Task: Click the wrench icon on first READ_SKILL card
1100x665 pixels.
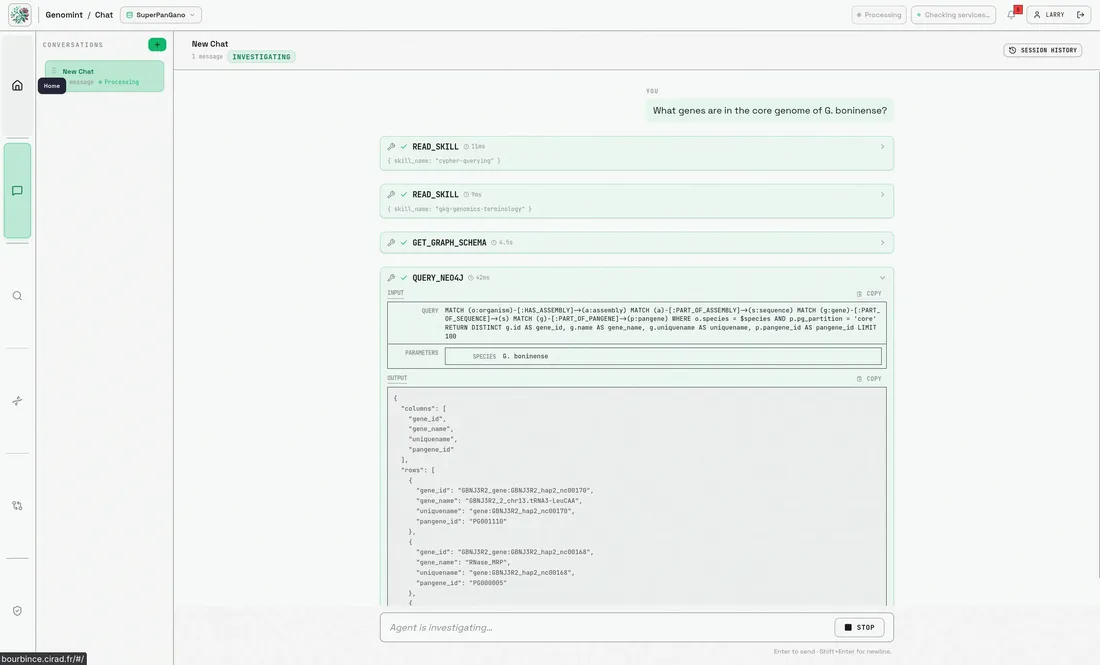Action: (x=391, y=147)
